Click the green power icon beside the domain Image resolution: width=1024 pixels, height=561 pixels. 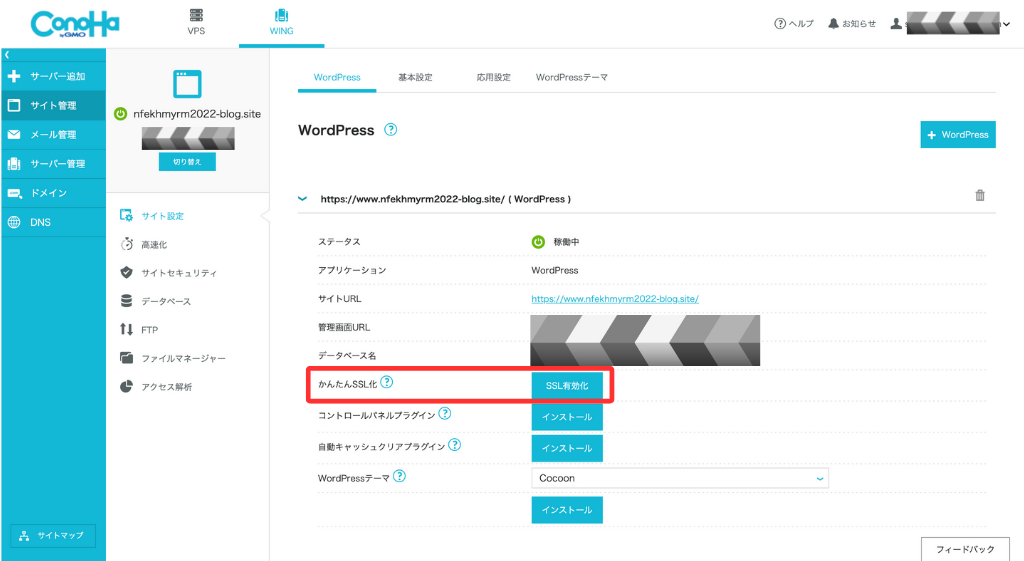[120, 114]
